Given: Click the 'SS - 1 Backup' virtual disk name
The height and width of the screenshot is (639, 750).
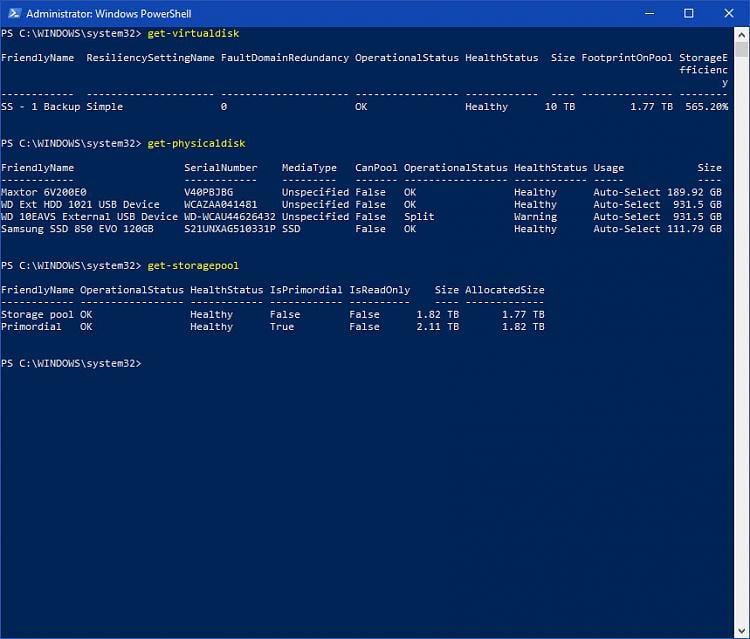Looking at the screenshot, I should [x=41, y=106].
